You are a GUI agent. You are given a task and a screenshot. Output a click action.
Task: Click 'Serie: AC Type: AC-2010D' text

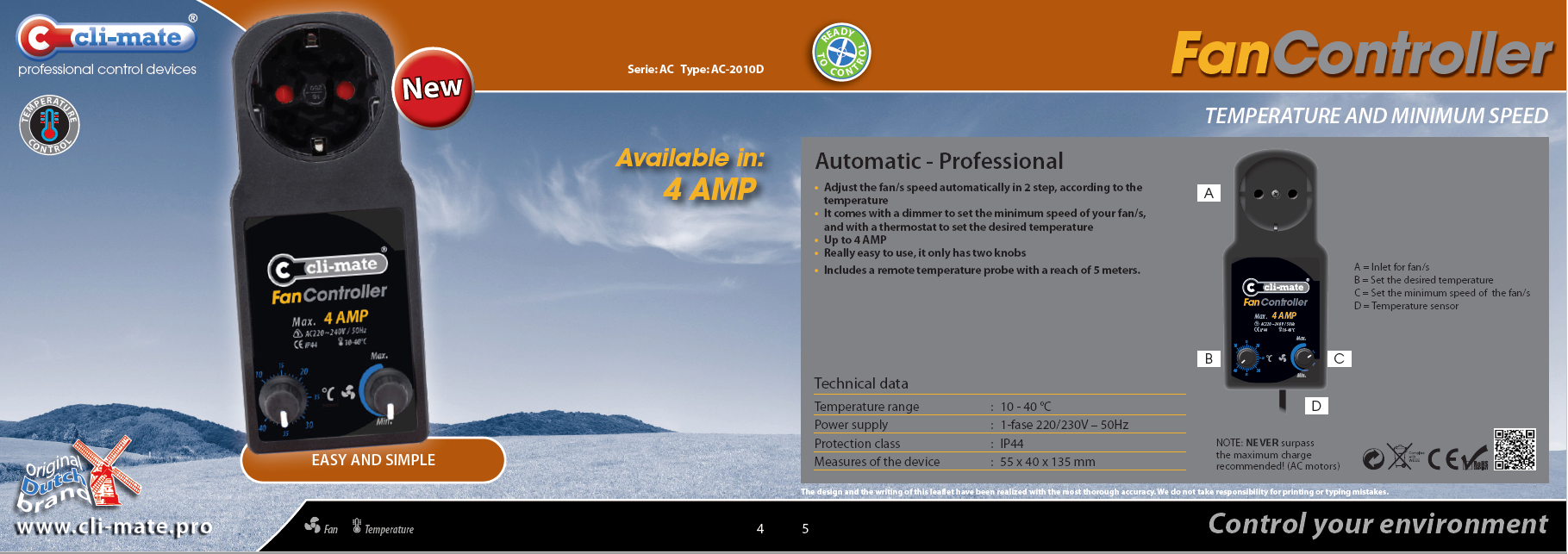point(696,69)
